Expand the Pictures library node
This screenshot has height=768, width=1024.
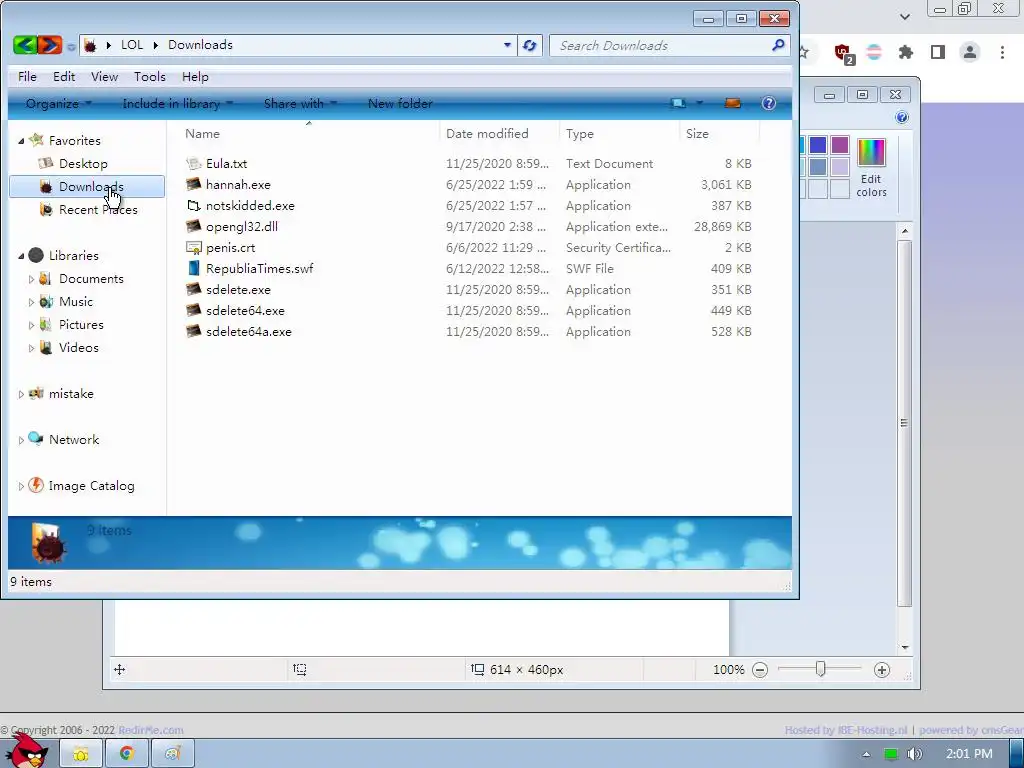(31, 325)
